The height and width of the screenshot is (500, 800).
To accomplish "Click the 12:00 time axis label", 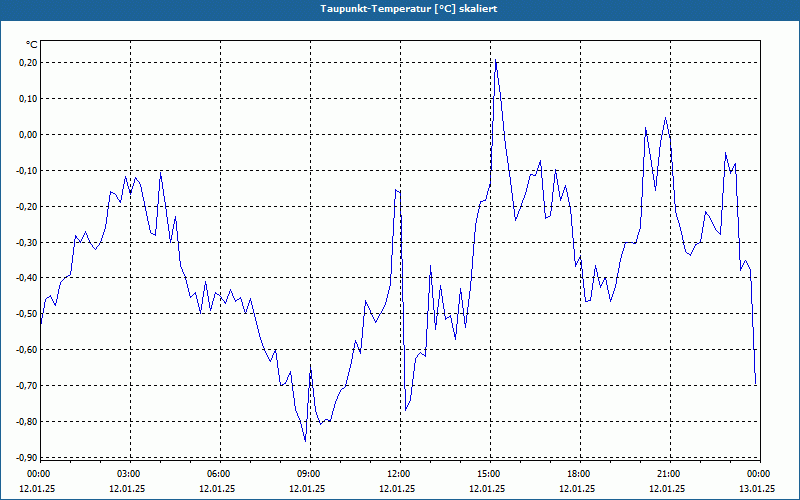I will click(398, 474).
